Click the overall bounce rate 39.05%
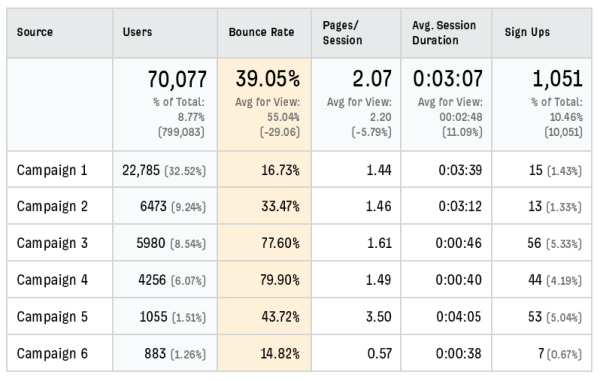The height and width of the screenshot is (381, 600). (268, 78)
